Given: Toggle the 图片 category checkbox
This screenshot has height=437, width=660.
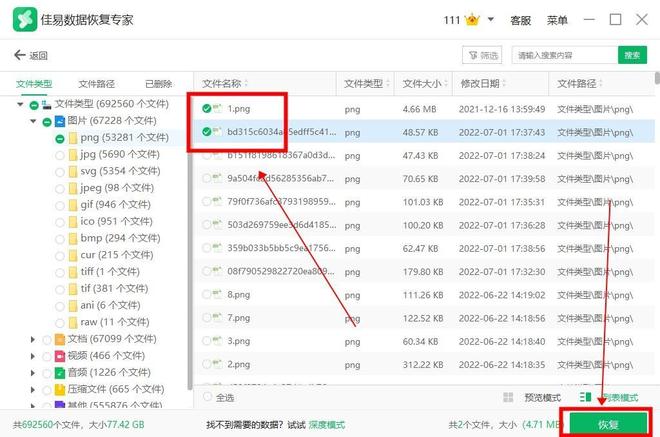Looking at the screenshot, I should coord(47,122).
